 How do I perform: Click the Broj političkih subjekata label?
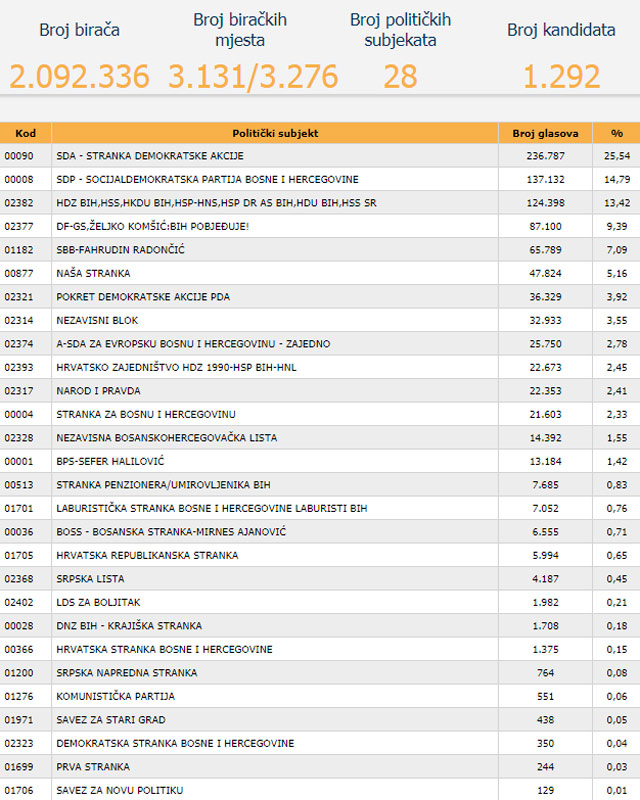[401, 30]
